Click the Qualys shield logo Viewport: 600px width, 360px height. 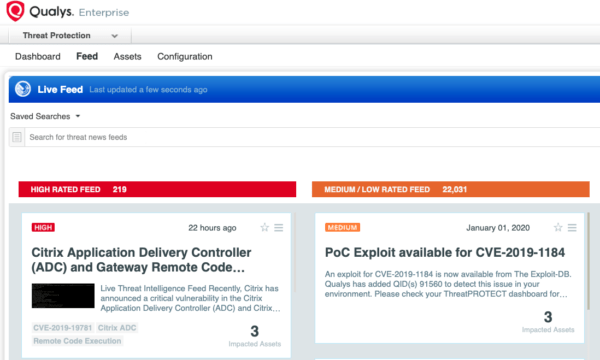pos(15,11)
